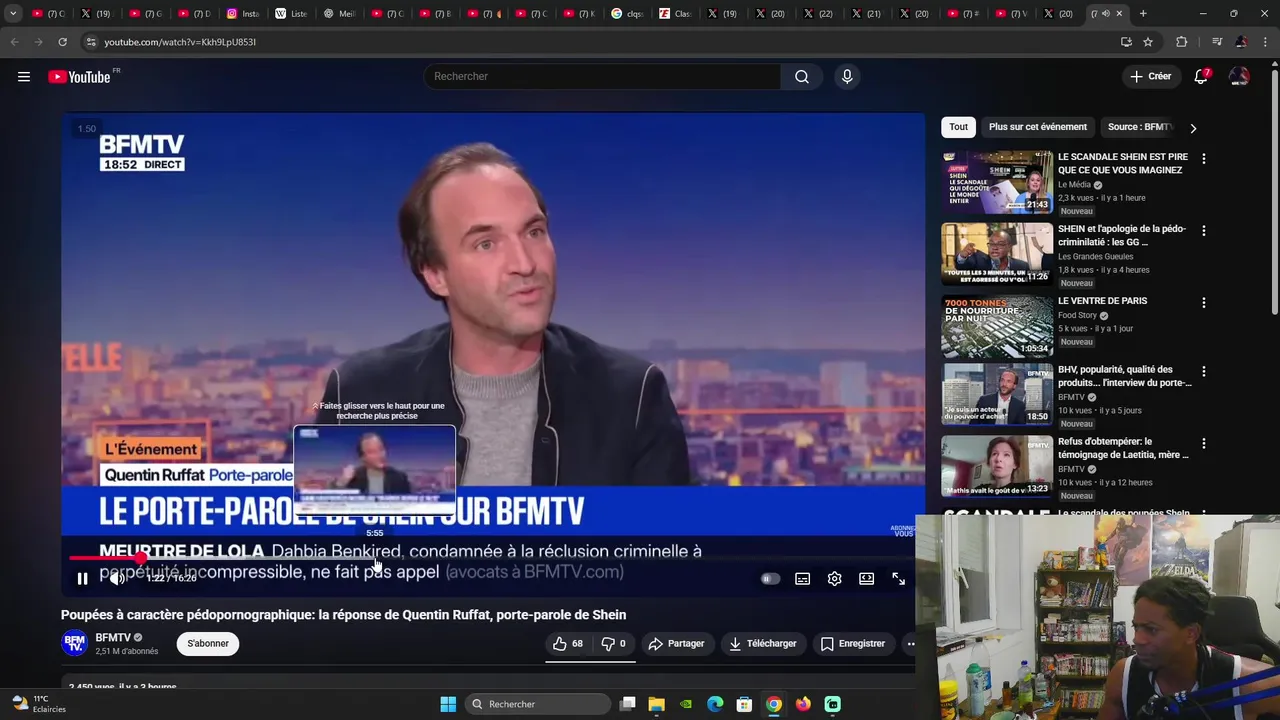This screenshot has height=720, width=1280.
Task: Click the search magnifier button on YouTube
Action: pos(802,77)
